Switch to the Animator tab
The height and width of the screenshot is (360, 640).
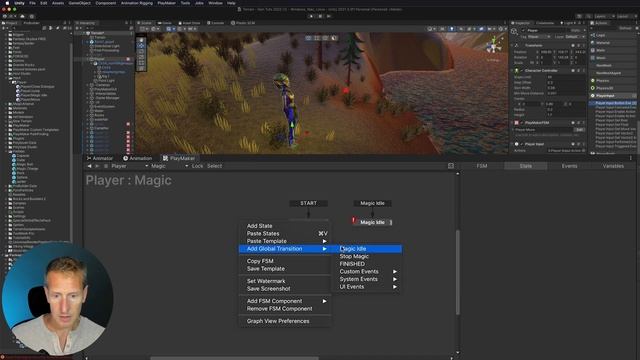(x=100, y=158)
